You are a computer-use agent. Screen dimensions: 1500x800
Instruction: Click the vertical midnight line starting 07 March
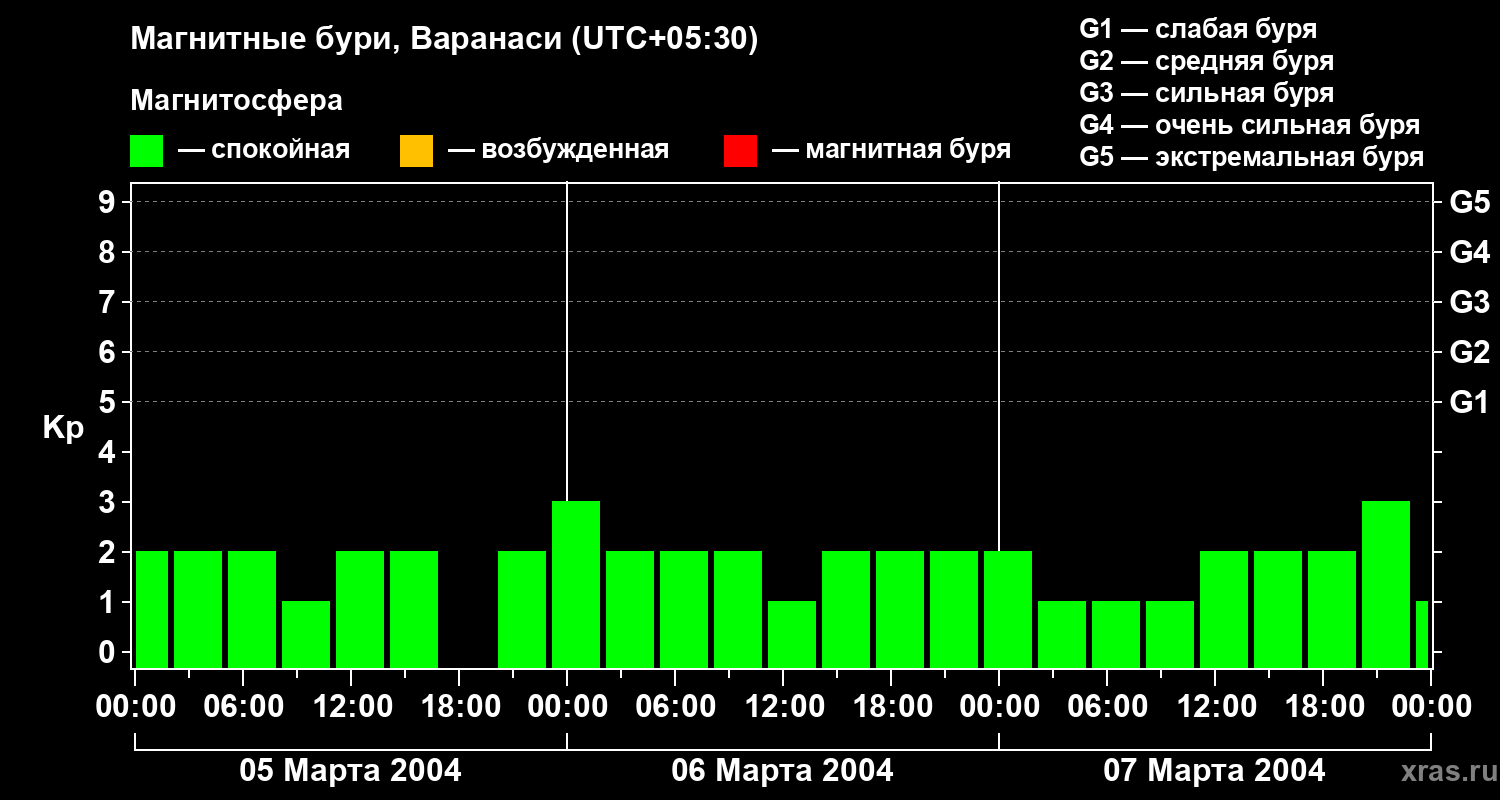pos(999,366)
